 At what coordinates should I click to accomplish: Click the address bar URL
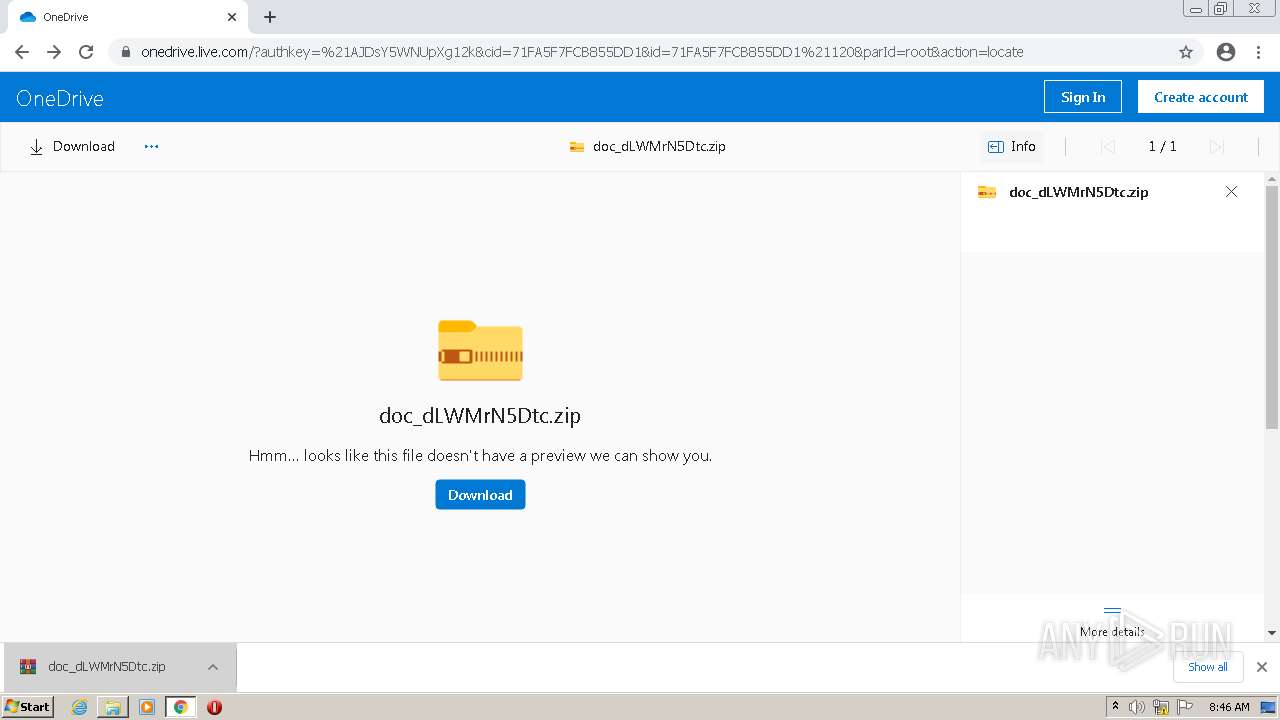(582, 52)
